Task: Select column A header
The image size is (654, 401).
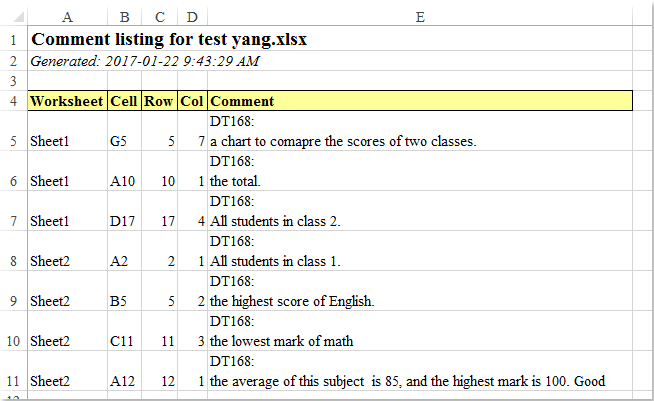Action: (x=67, y=17)
